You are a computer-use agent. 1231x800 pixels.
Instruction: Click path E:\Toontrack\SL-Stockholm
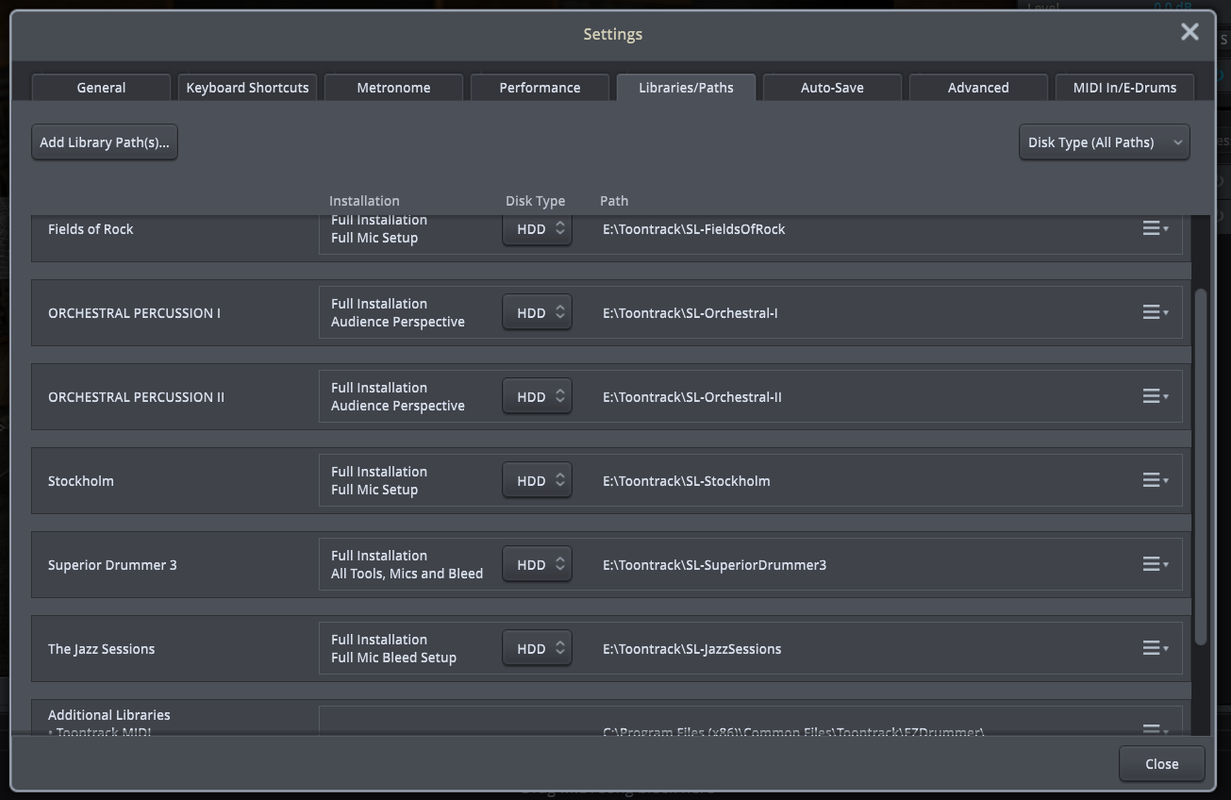pyautogui.click(x=686, y=481)
